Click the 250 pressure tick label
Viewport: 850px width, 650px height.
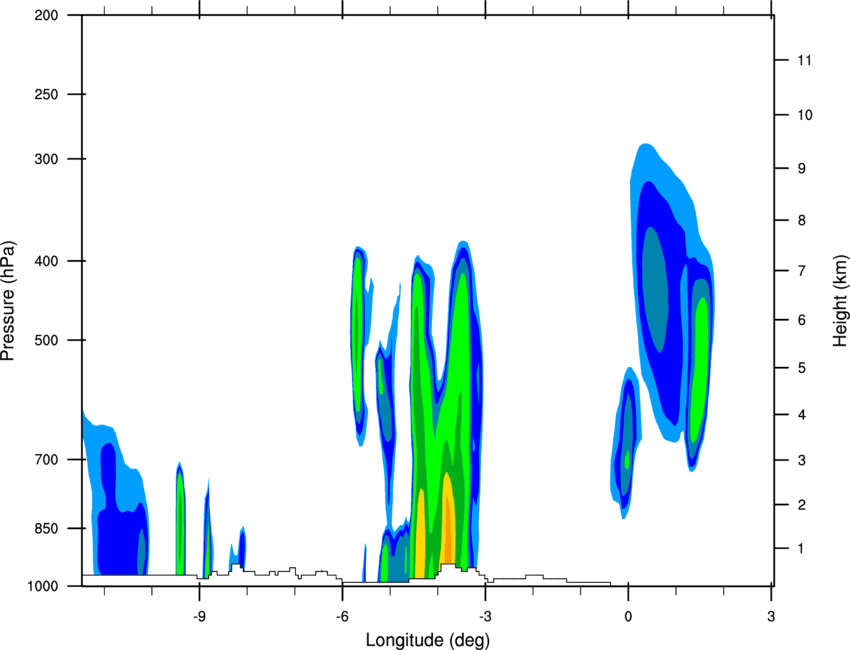tap(46, 94)
